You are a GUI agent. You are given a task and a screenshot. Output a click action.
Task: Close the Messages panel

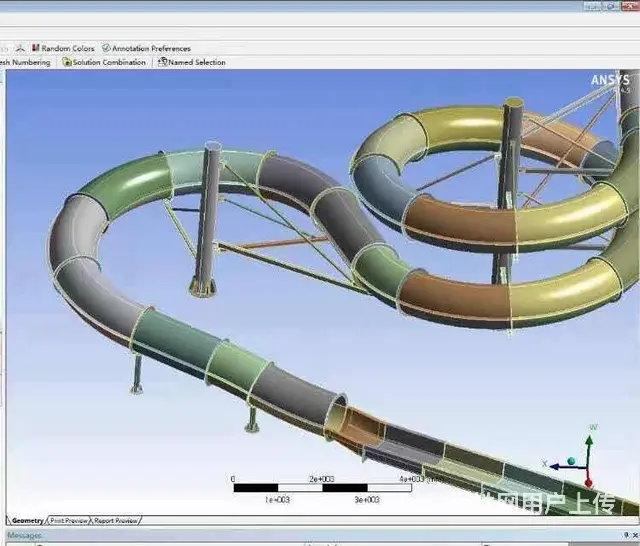(635, 535)
